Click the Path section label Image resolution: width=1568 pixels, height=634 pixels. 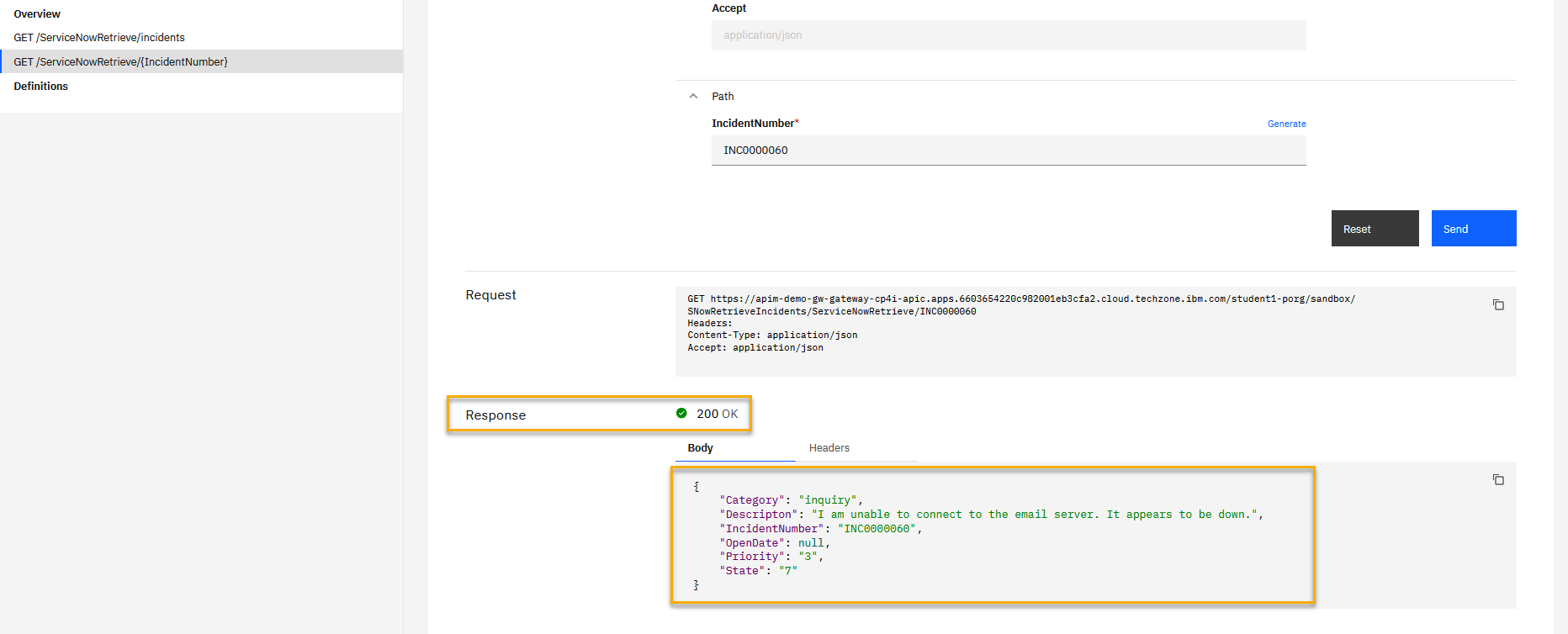723,97
